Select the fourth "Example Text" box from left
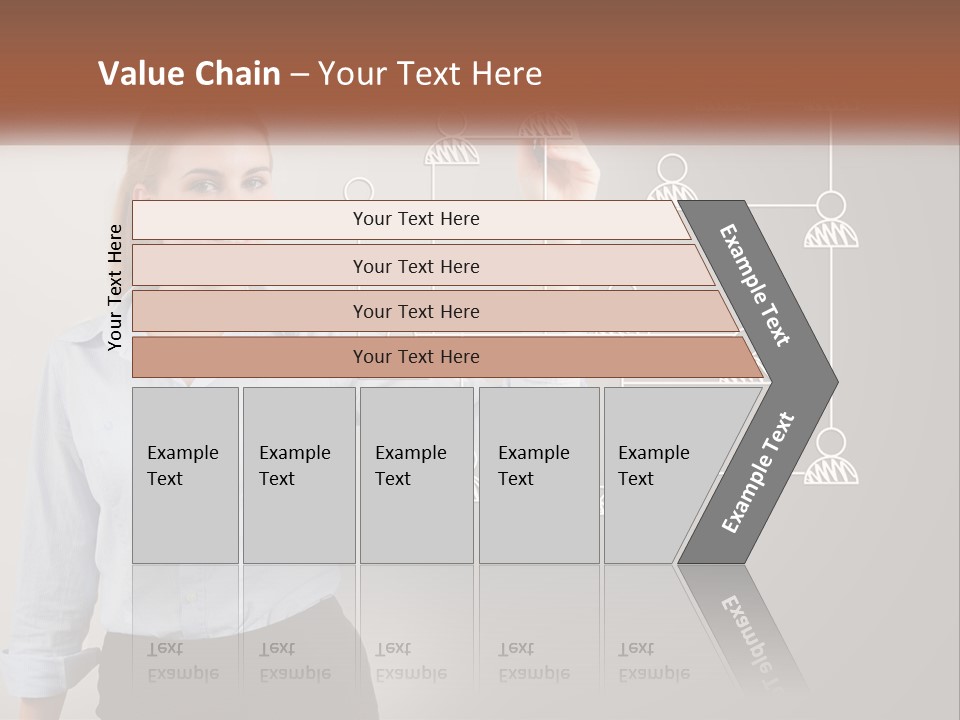Screen dimensions: 960x720 (x=538, y=475)
